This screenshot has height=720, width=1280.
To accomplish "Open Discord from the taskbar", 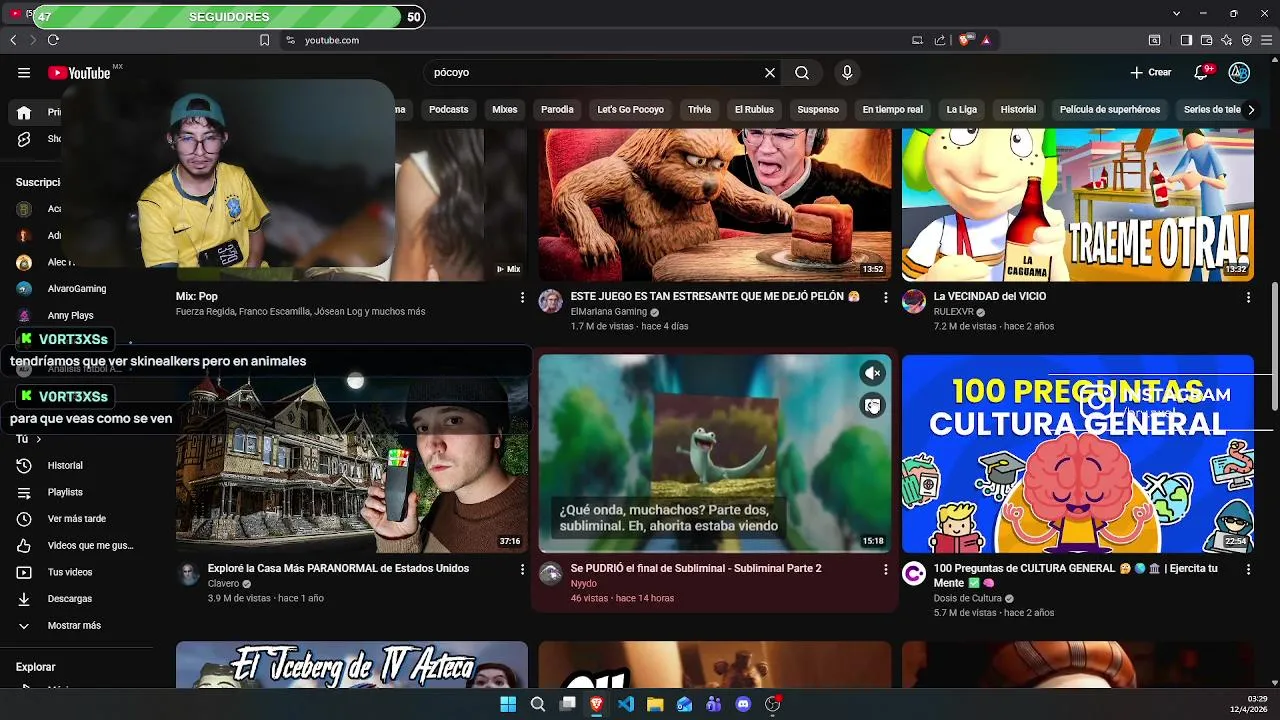I will coord(743,704).
